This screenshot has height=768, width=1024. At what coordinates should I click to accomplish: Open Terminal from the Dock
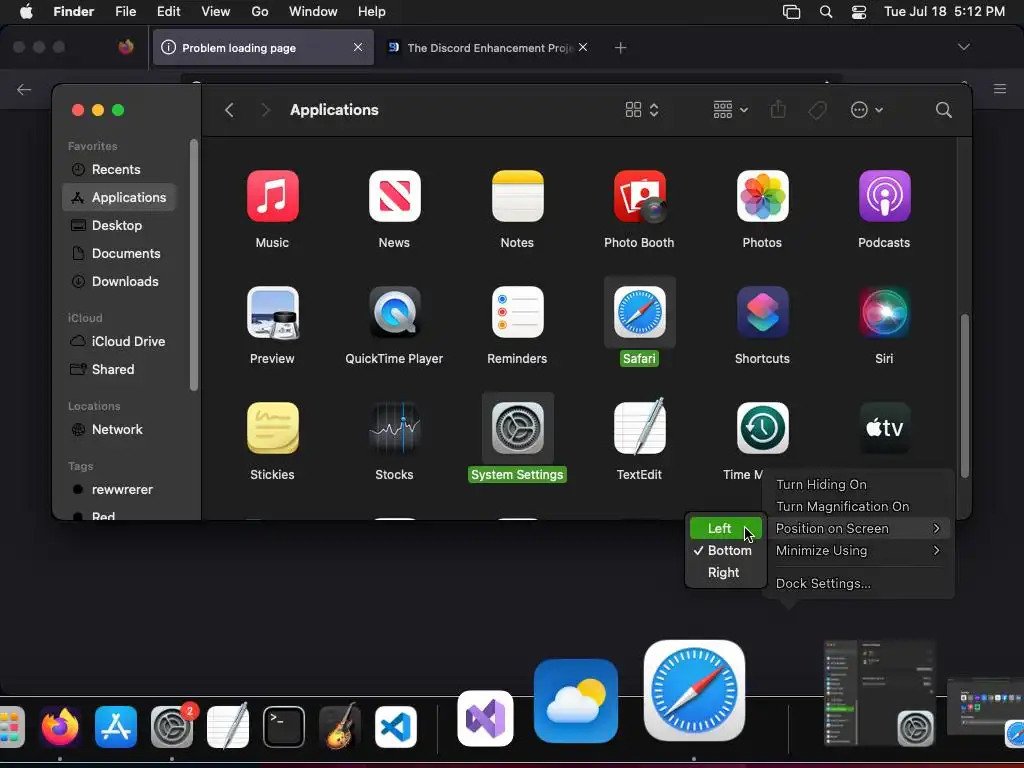pos(283,726)
